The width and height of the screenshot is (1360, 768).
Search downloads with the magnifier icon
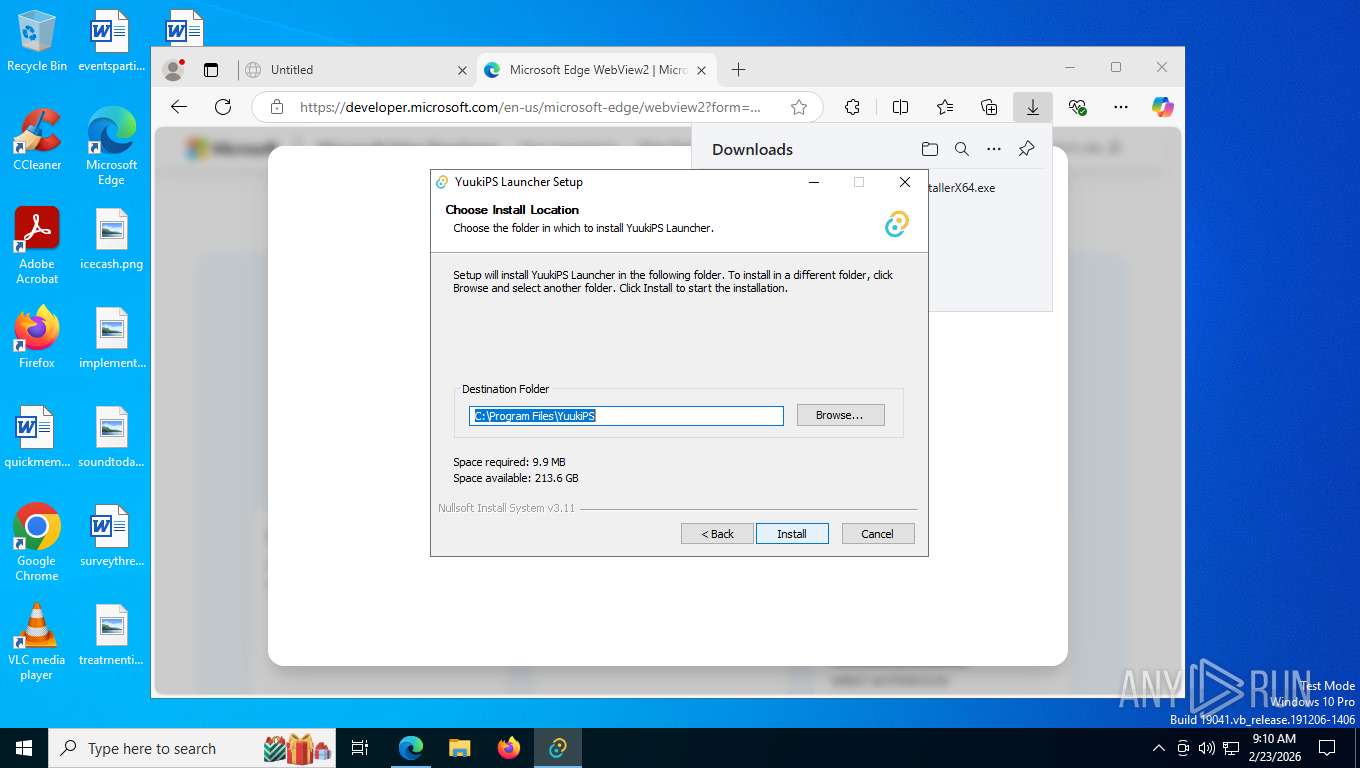pyautogui.click(x=962, y=149)
